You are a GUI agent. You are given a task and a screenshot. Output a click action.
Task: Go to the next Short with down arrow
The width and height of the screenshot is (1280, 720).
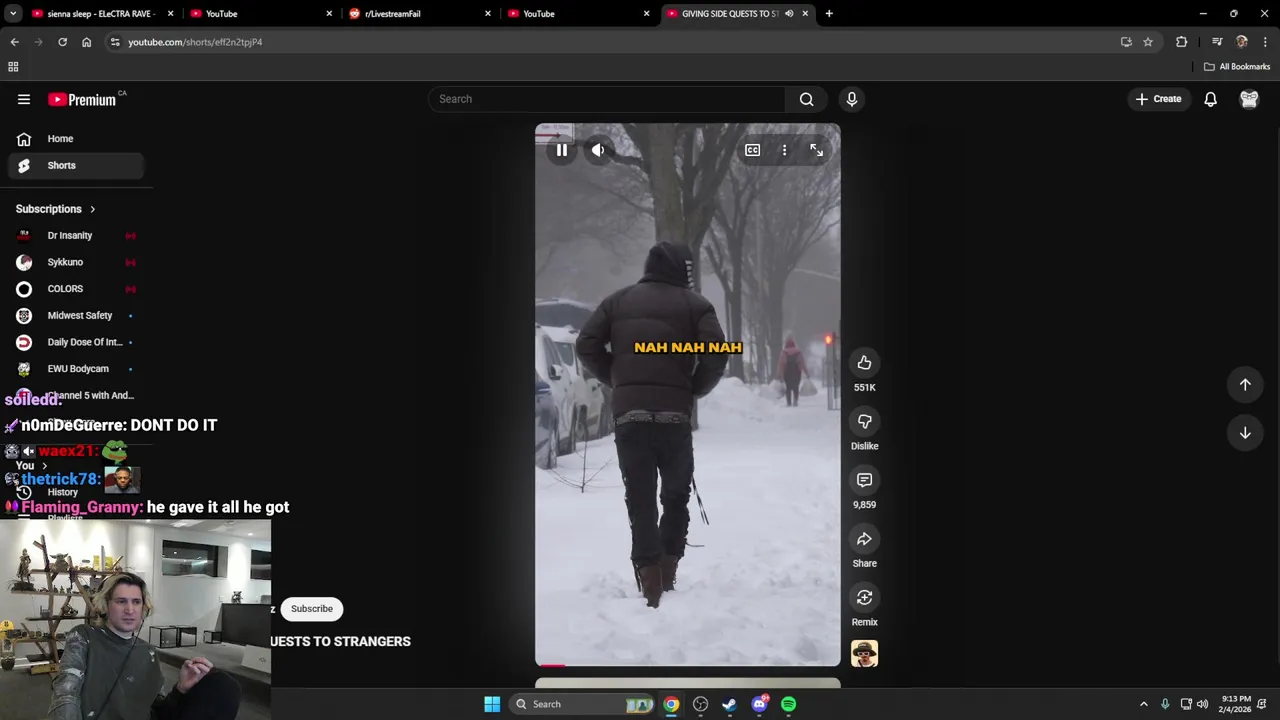[1245, 433]
